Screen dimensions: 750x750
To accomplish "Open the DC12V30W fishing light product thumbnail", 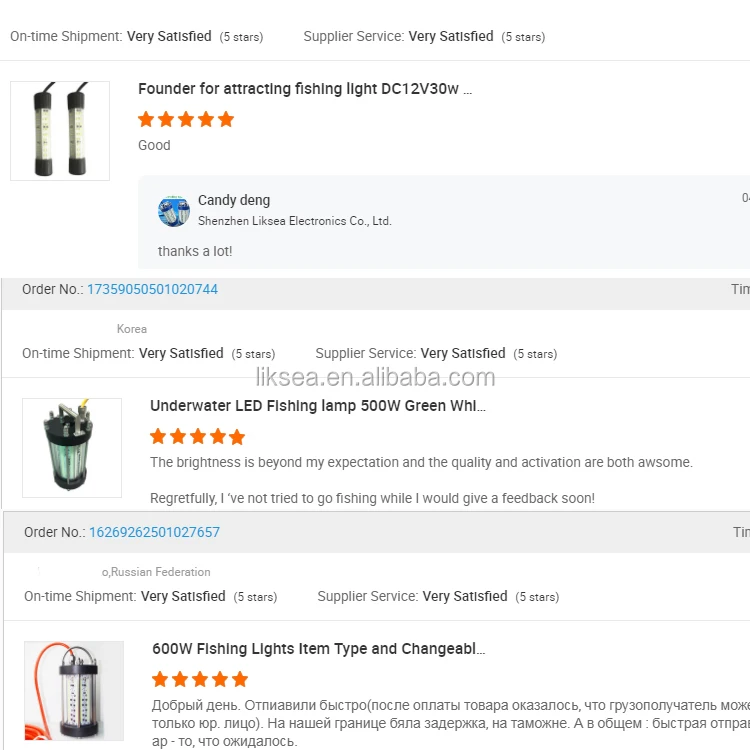I will tap(60, 131).
